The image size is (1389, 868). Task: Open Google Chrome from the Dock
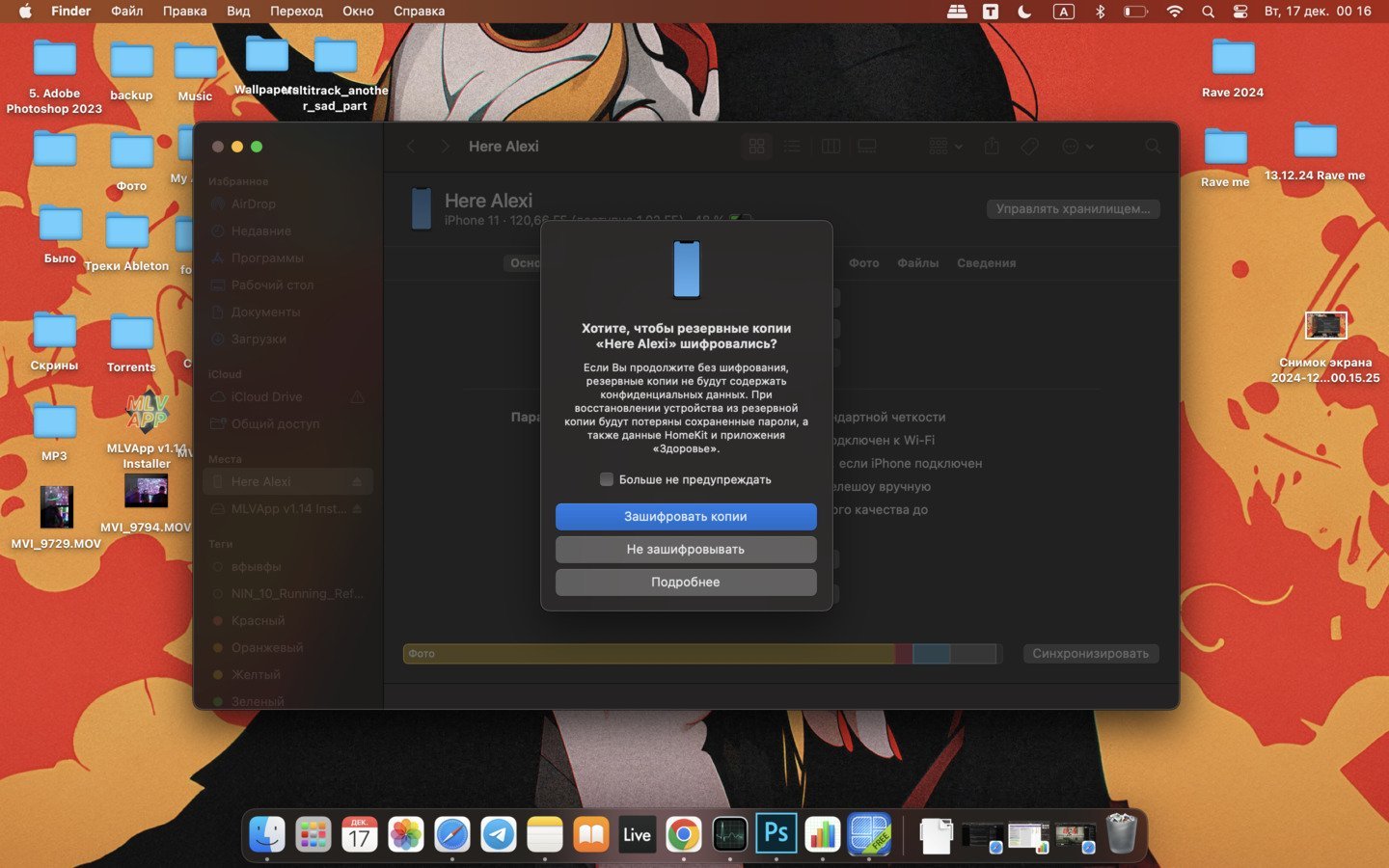pyautogui.click(x=684, y=835)
